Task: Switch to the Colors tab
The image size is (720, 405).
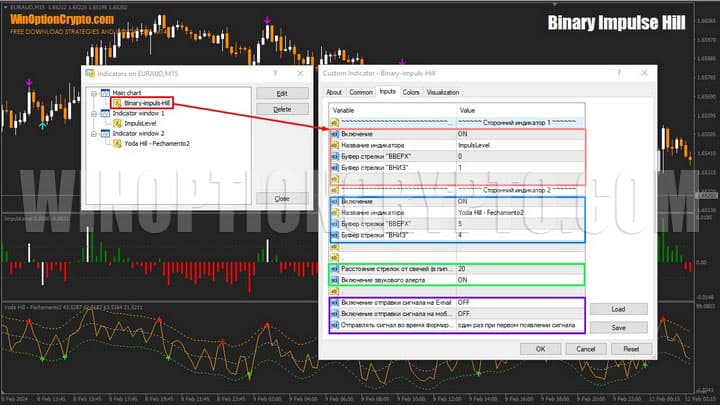Action: point(411,92)
